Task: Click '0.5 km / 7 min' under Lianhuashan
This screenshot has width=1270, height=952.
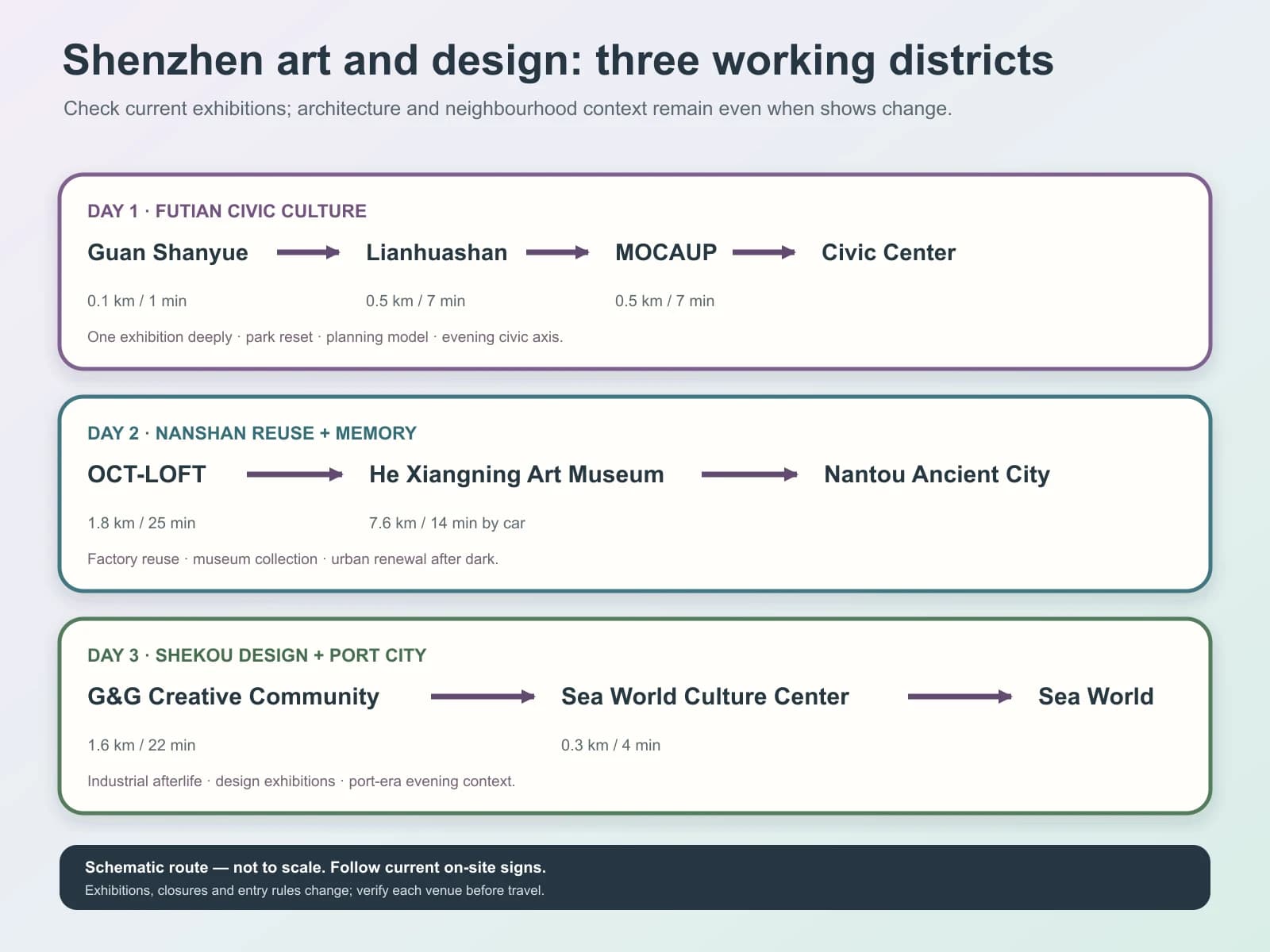Action: 416,301
